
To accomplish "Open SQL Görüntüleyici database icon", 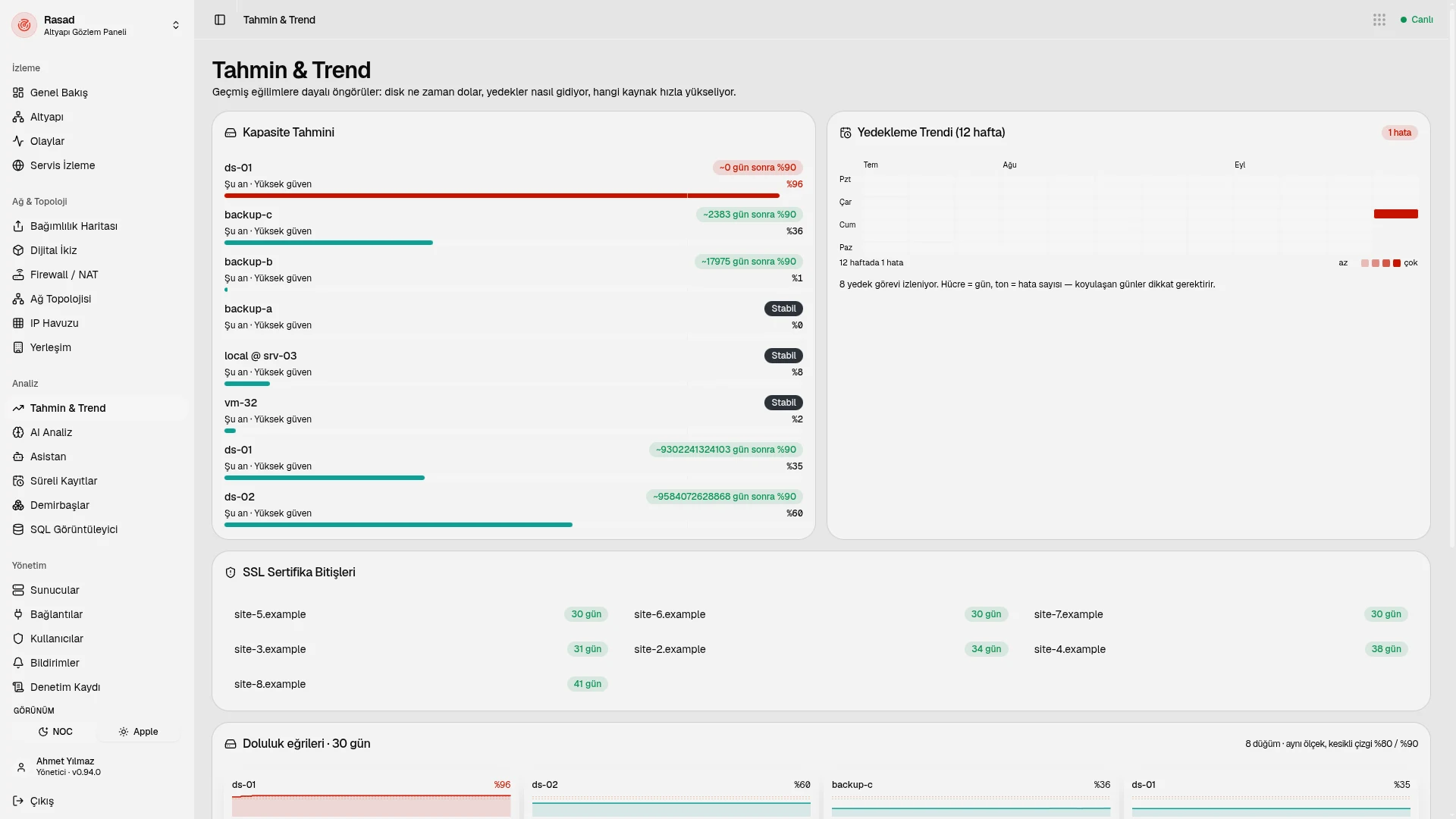I will [x=18, y=529].
